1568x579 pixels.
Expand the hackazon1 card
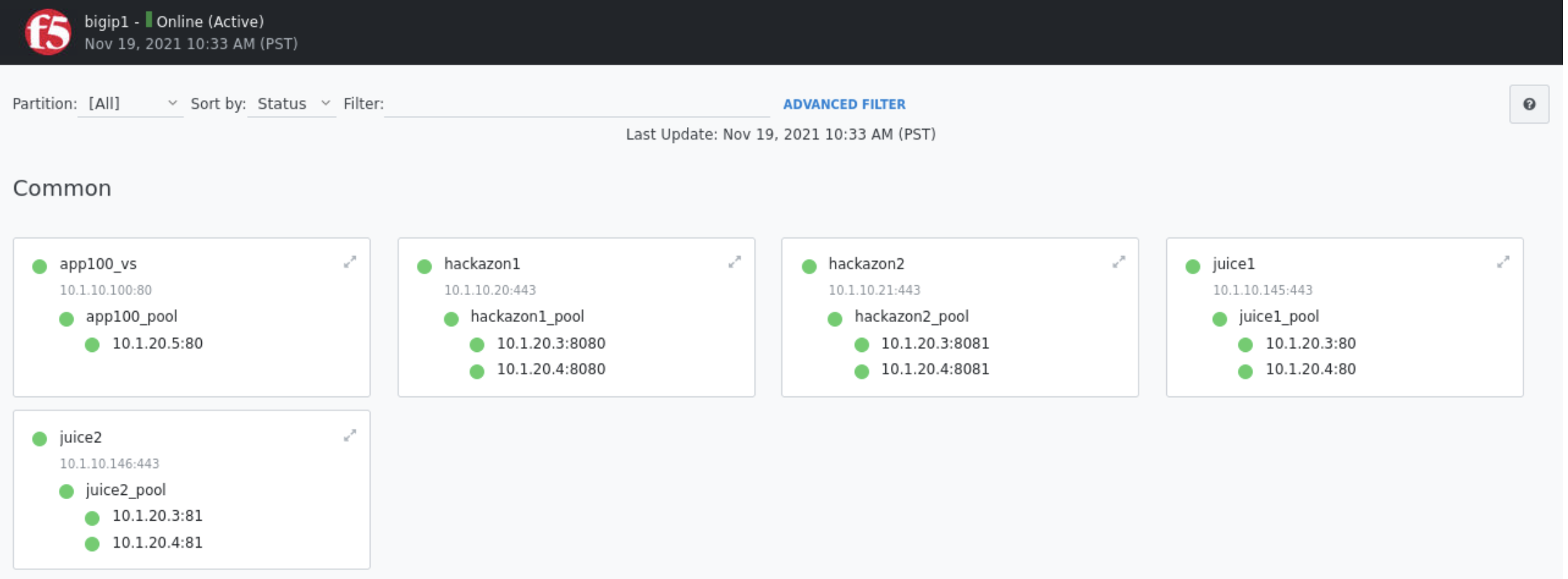(x=734, y=262)
